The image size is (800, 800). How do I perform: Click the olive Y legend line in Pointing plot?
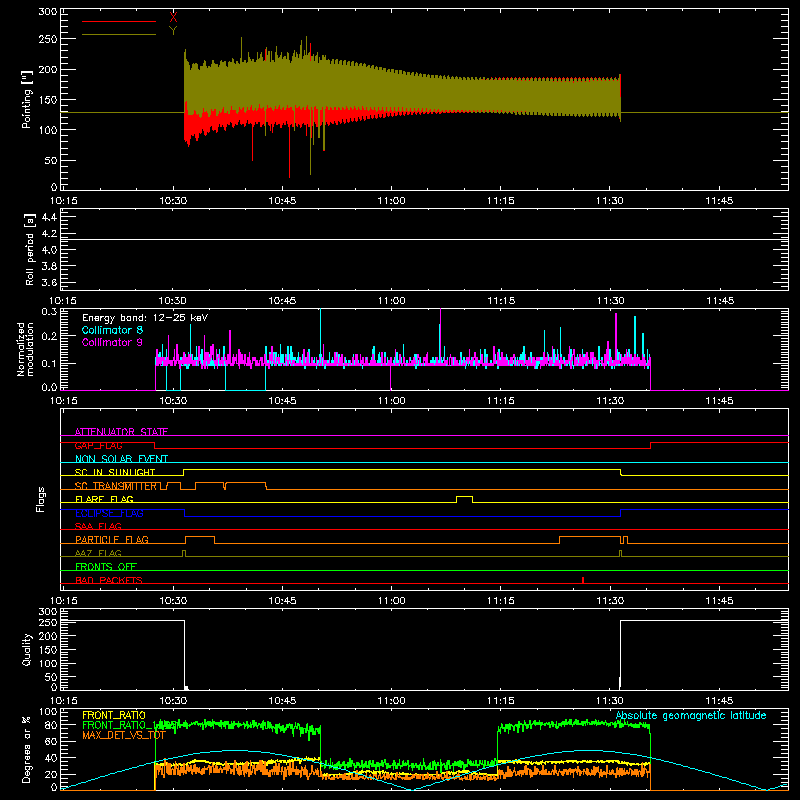coord(119,35)
